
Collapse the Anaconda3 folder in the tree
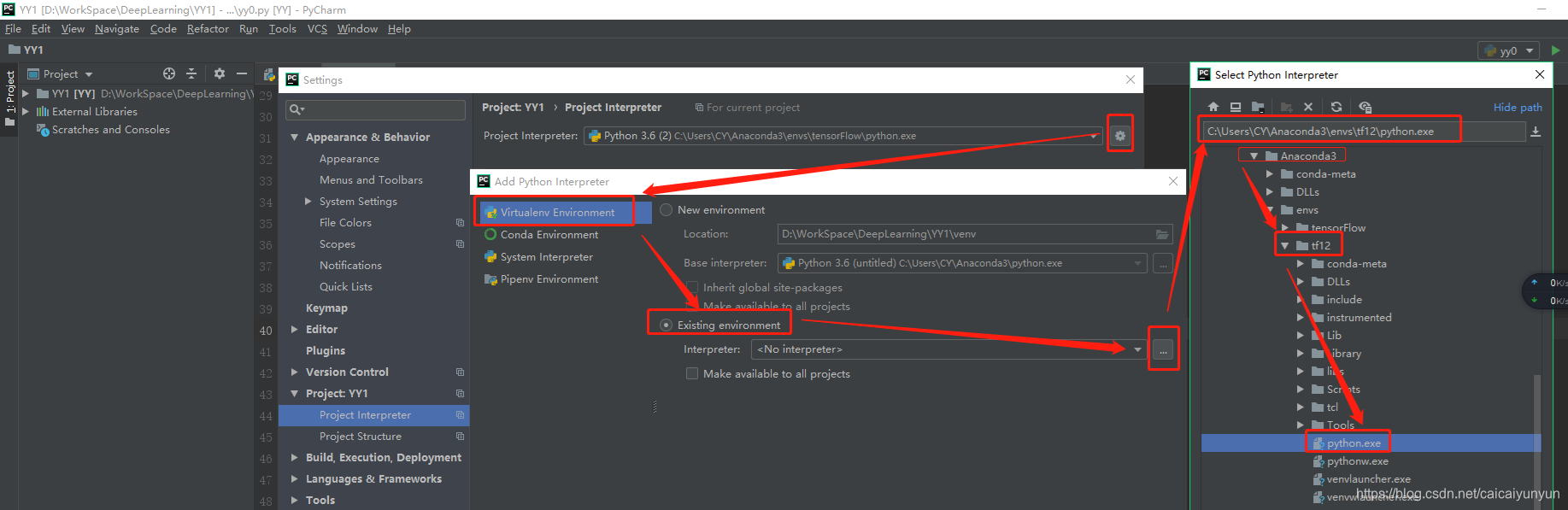(1254, 156)
